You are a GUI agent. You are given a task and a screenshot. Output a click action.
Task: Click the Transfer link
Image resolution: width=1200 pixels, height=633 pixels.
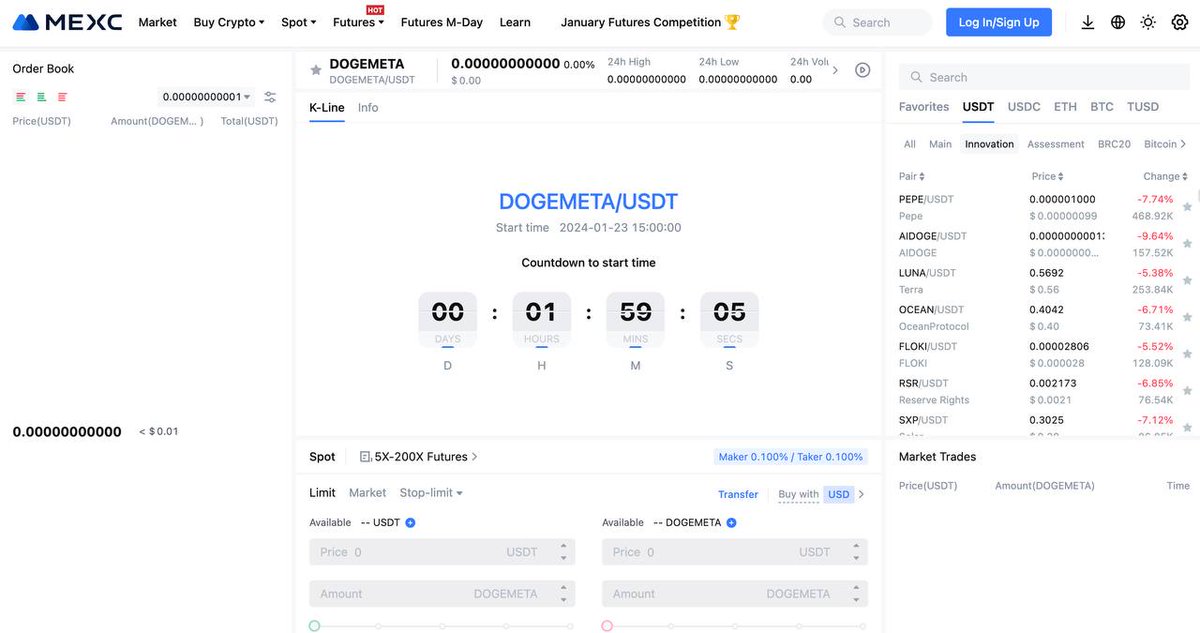click(738, 494)
